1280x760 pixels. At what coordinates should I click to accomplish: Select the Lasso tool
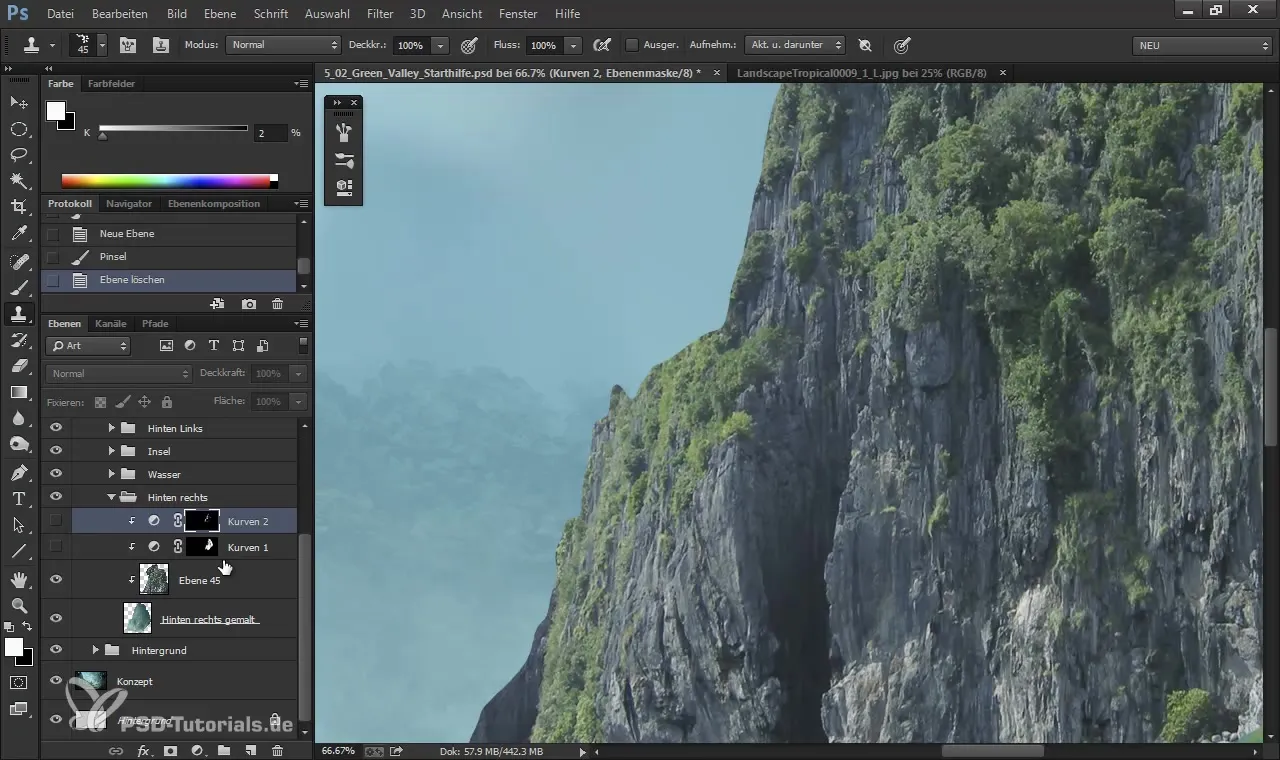tap(18, 154)
